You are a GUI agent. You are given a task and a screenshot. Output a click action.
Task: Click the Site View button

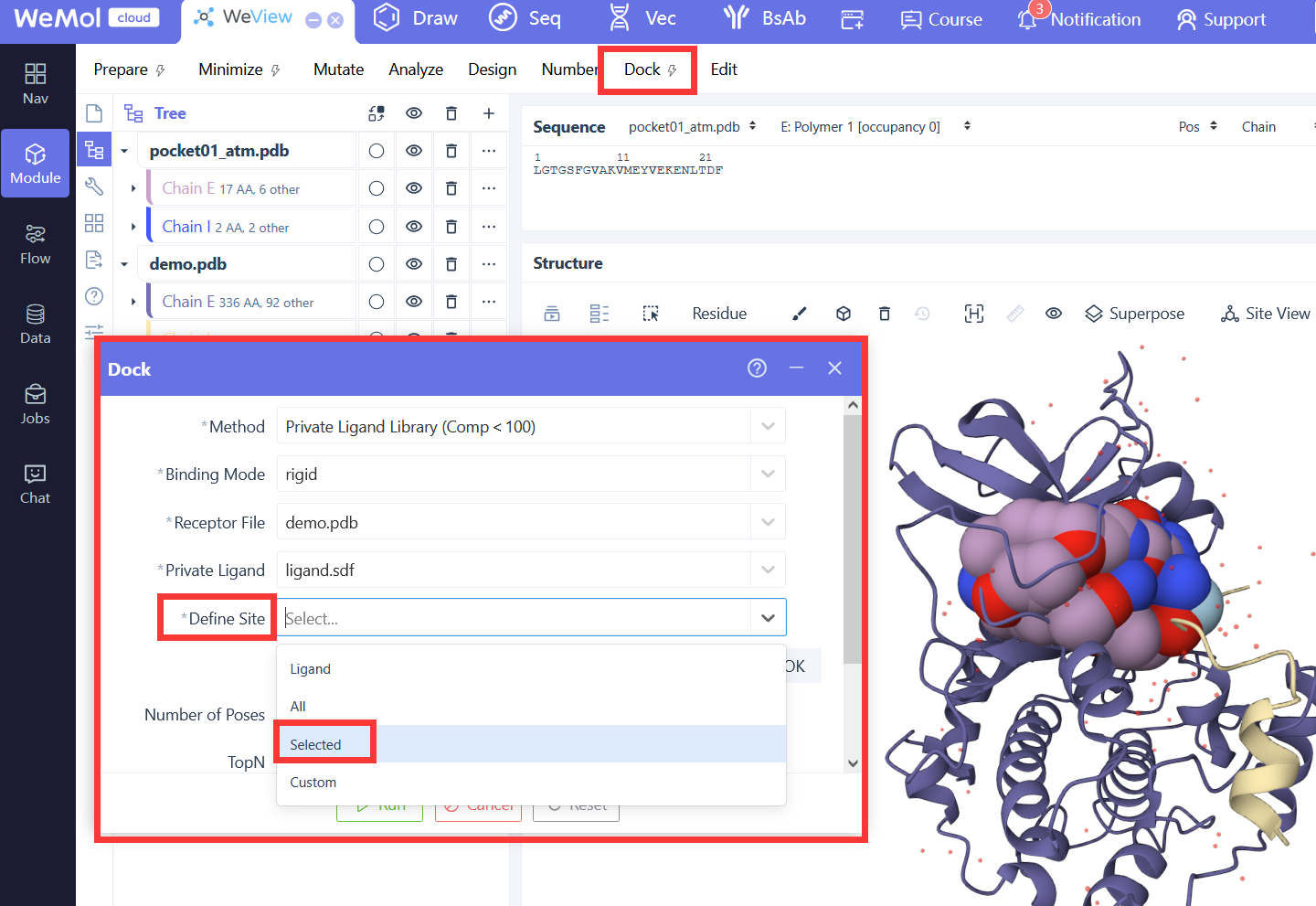(x=1266, y=314)
